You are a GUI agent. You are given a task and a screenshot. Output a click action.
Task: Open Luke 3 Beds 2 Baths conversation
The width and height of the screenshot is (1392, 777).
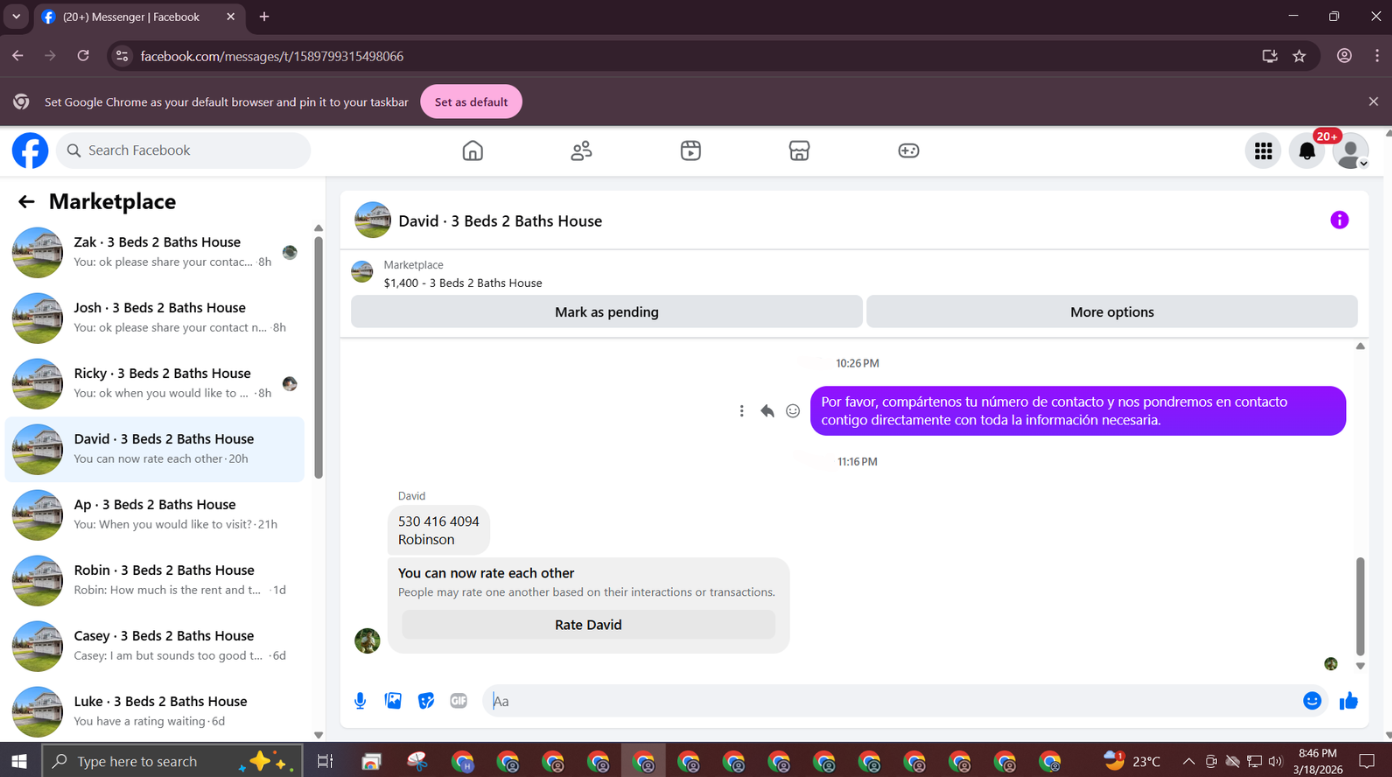coord(155,711)
